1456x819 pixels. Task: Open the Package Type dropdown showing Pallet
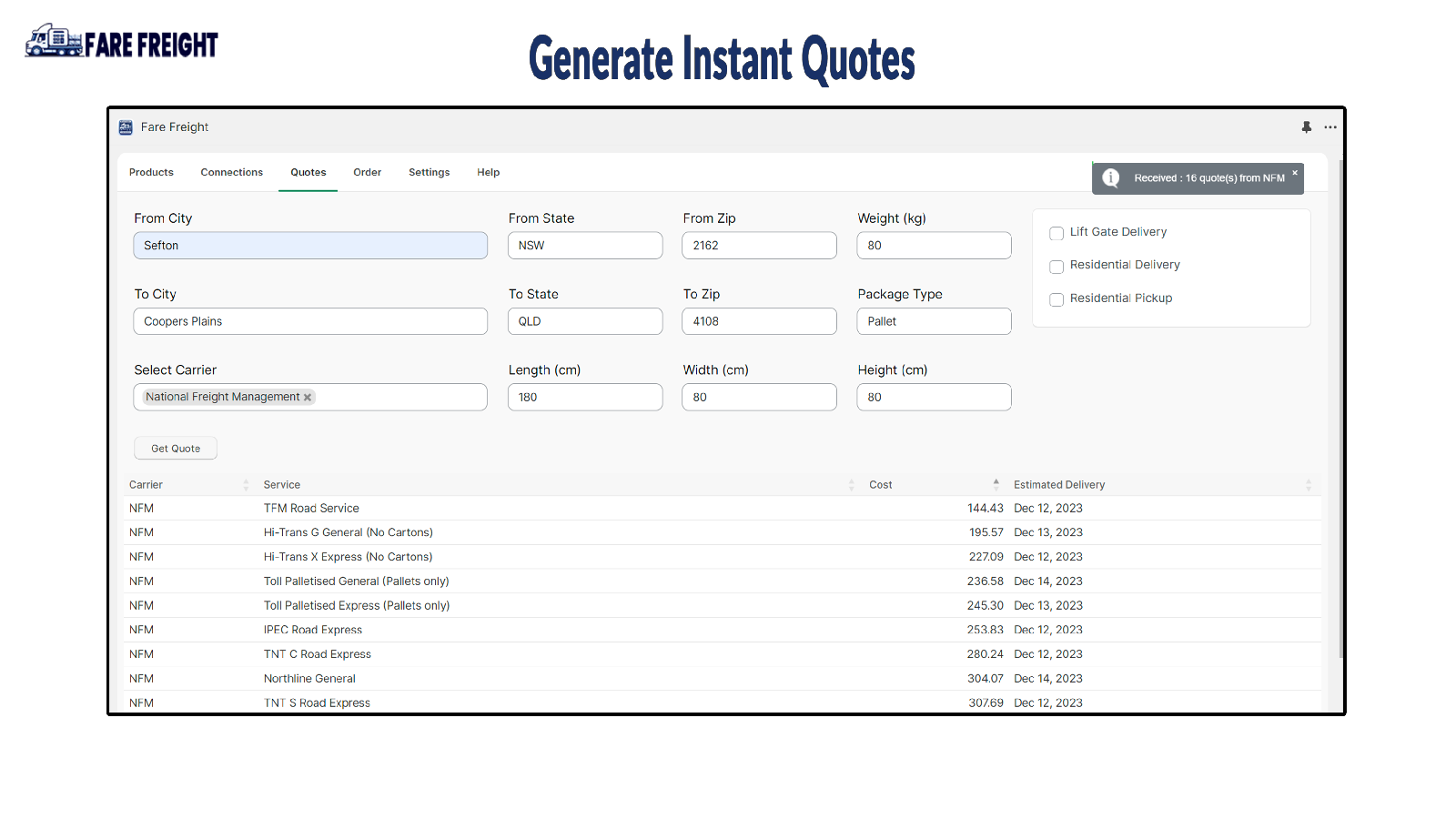click(934, 321)
